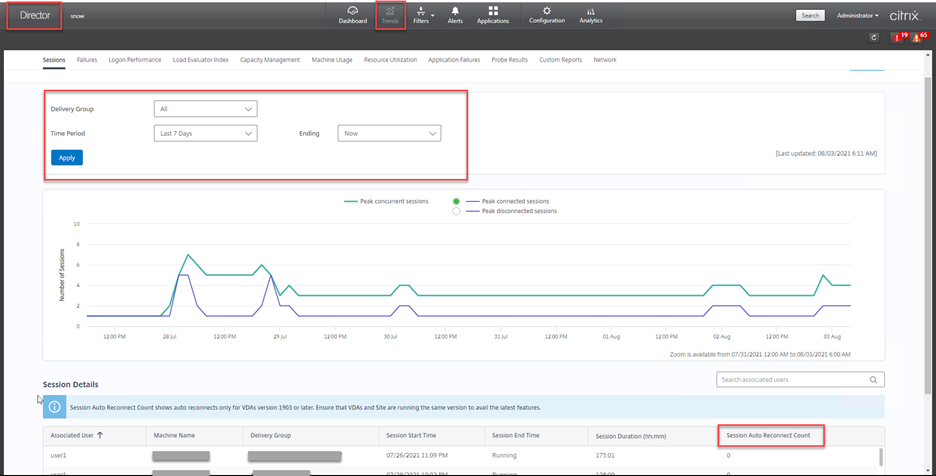
Task: Expand the Delivery Group dropdown
Action: 206,108
